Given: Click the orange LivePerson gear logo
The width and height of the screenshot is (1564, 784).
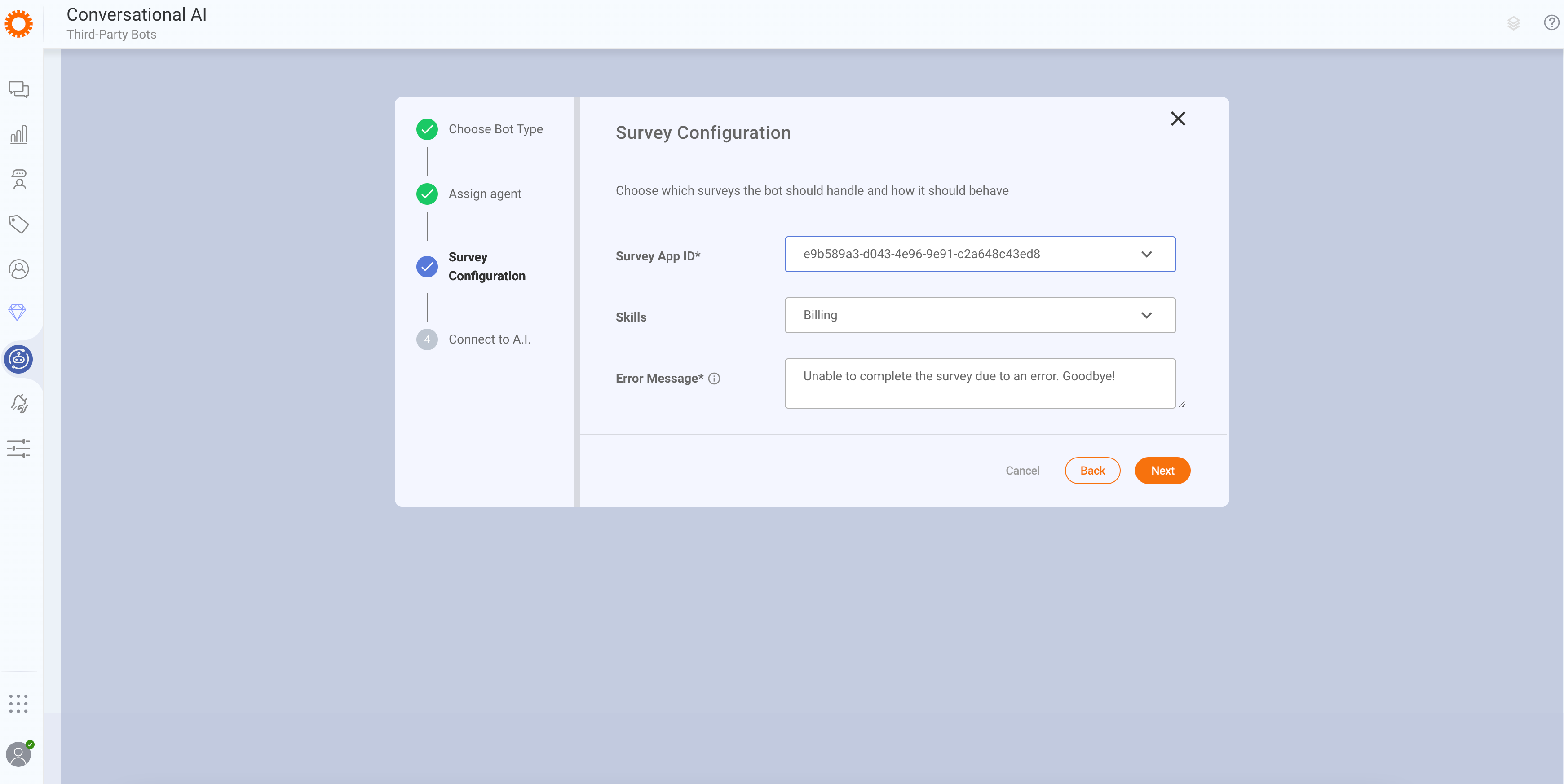Looking at the screenshot, I should coord(19,24).
